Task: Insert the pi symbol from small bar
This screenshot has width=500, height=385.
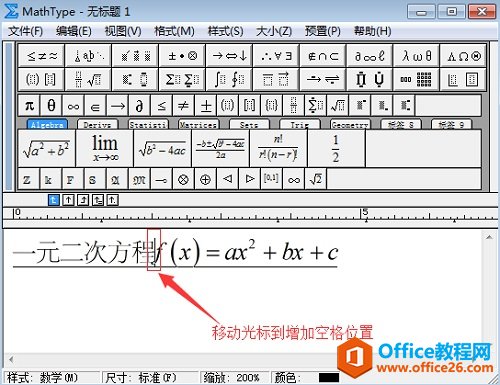Action: point(29,106)
